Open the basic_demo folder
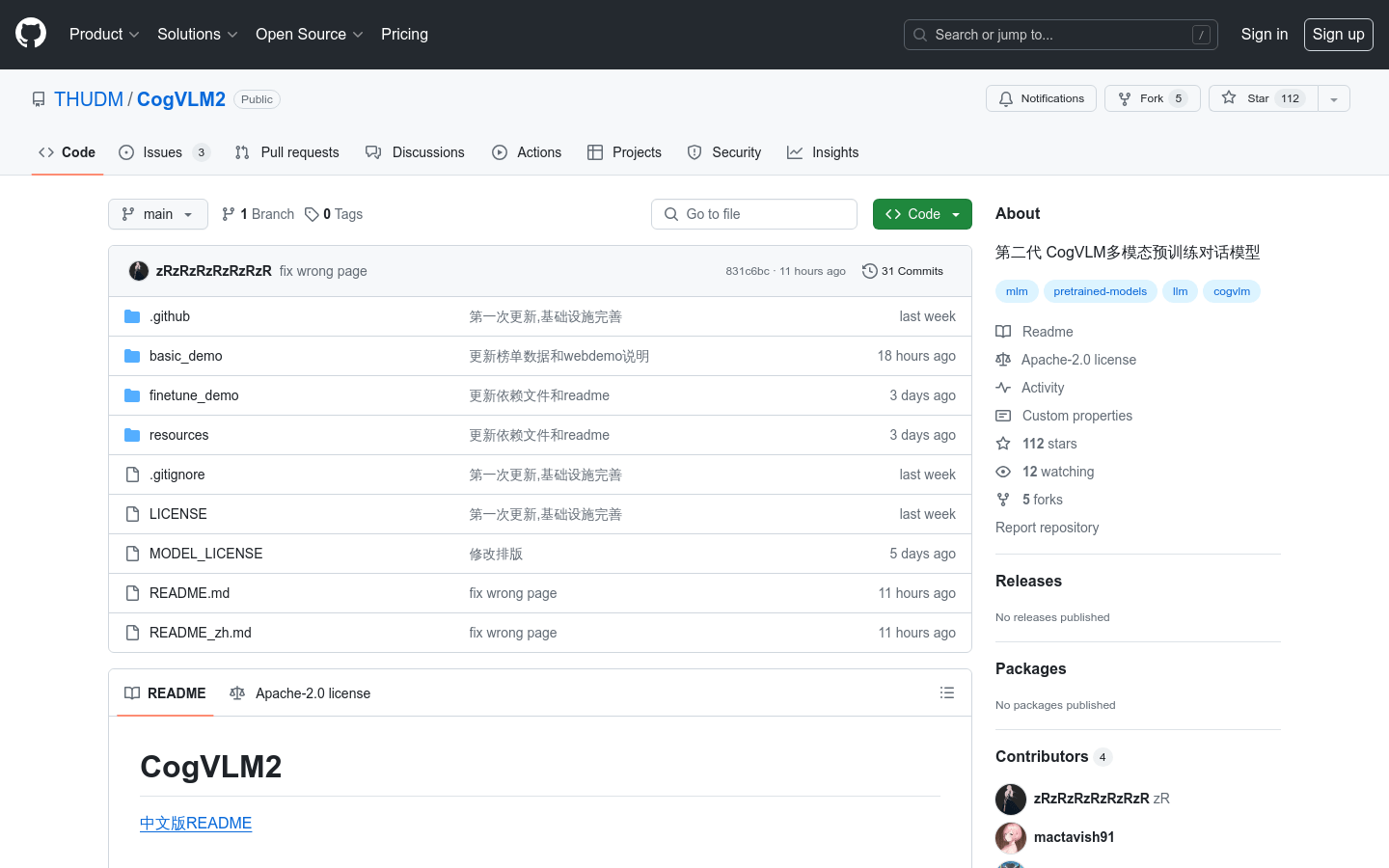This screenshot has height=868, width=1389. point(186,356)
